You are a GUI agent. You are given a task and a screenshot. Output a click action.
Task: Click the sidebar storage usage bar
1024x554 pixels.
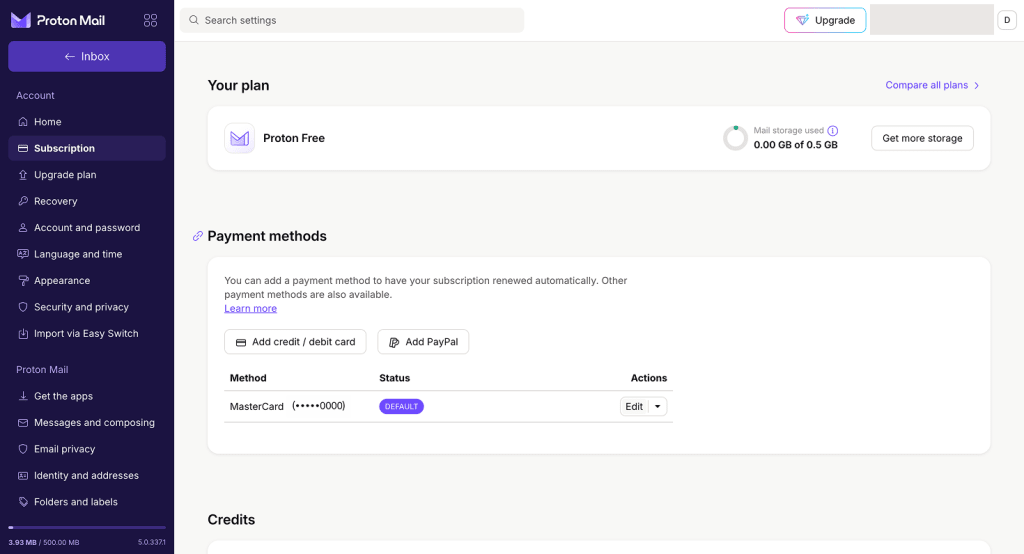[87, 527]
